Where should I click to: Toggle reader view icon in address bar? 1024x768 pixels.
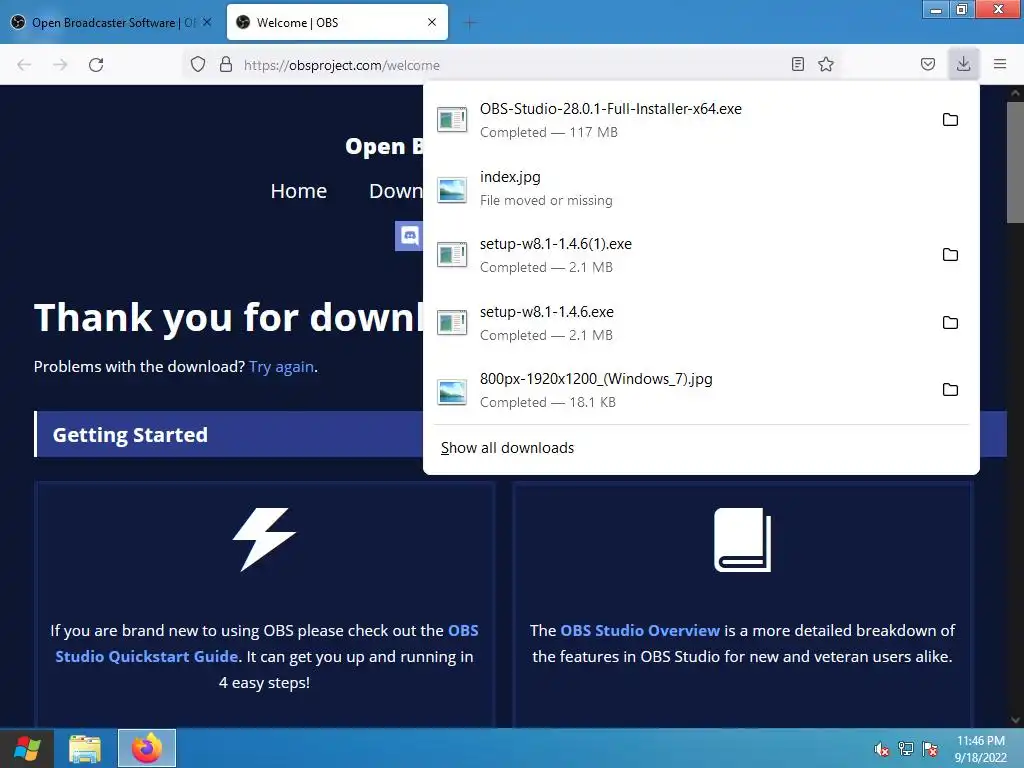[797, 64]
